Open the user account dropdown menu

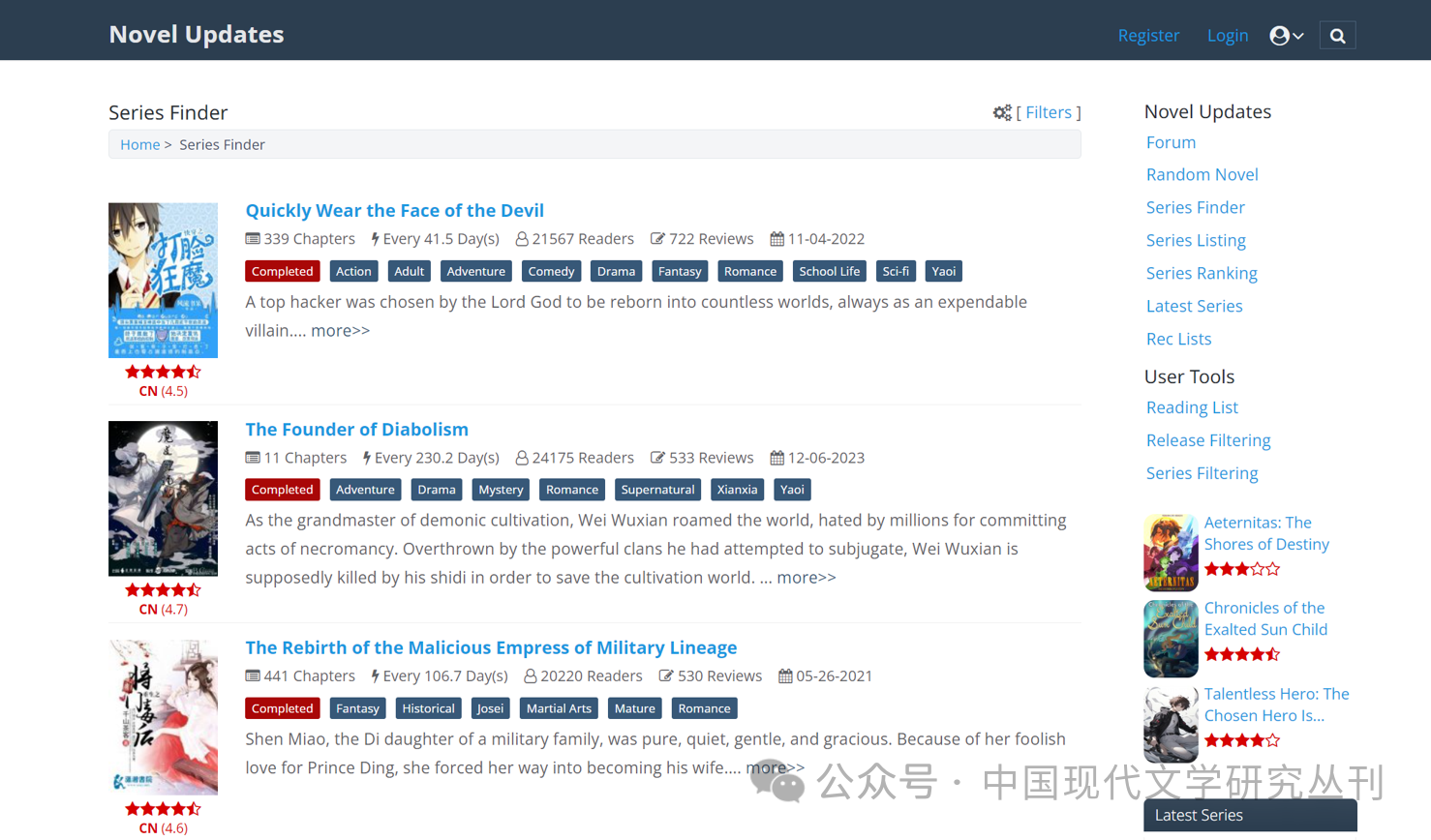click(1286, 36)
